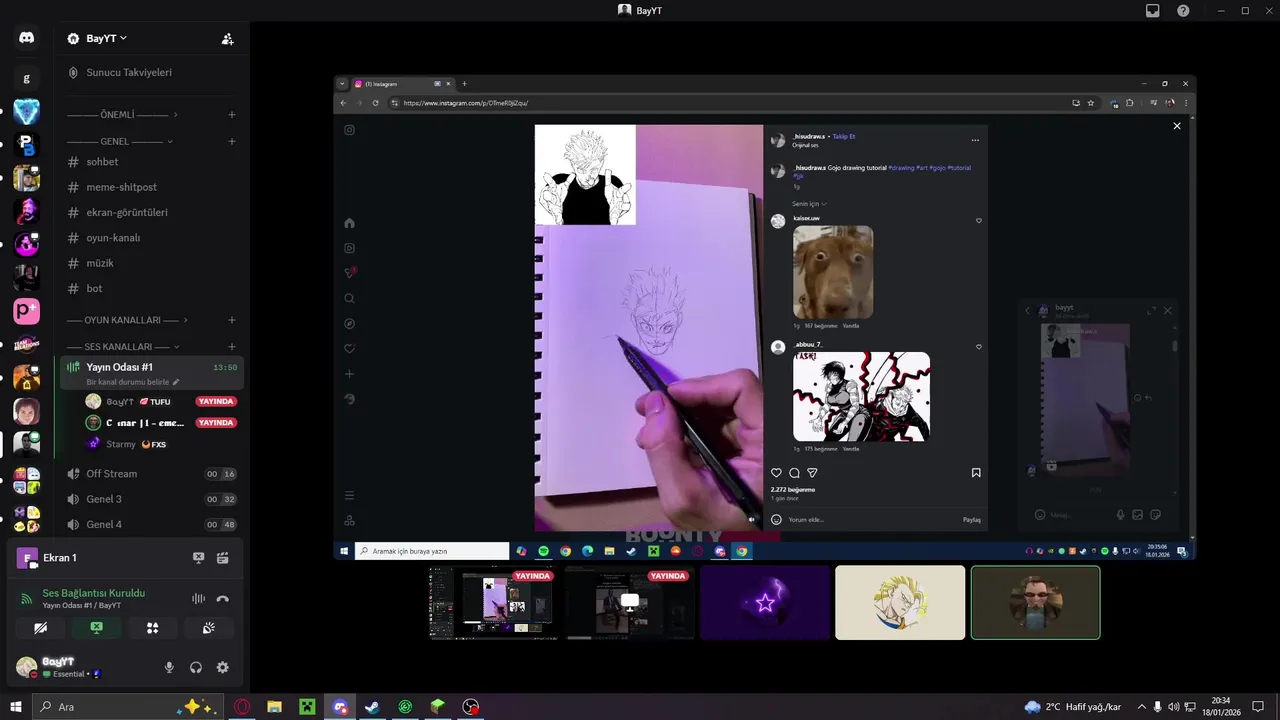Open the server with letter 'g' icon
This screenshot has height=720, width=1280.
26,78
